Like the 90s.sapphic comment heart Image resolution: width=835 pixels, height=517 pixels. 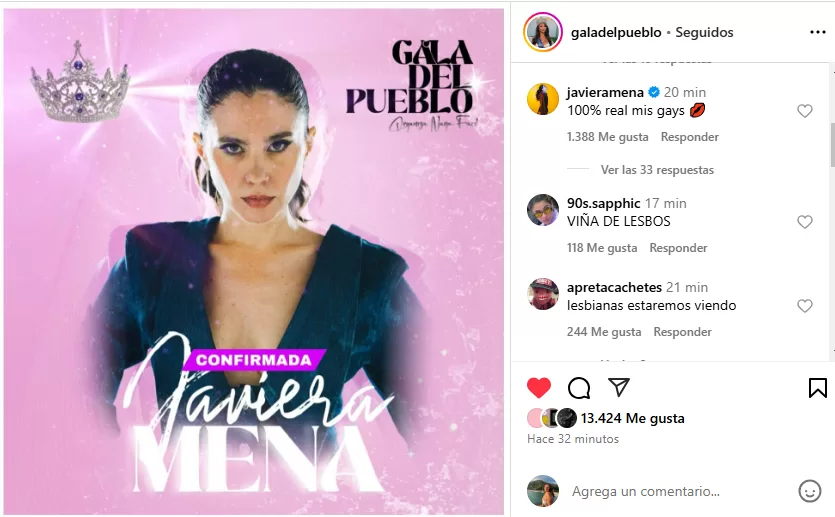[x=805, y=221]
